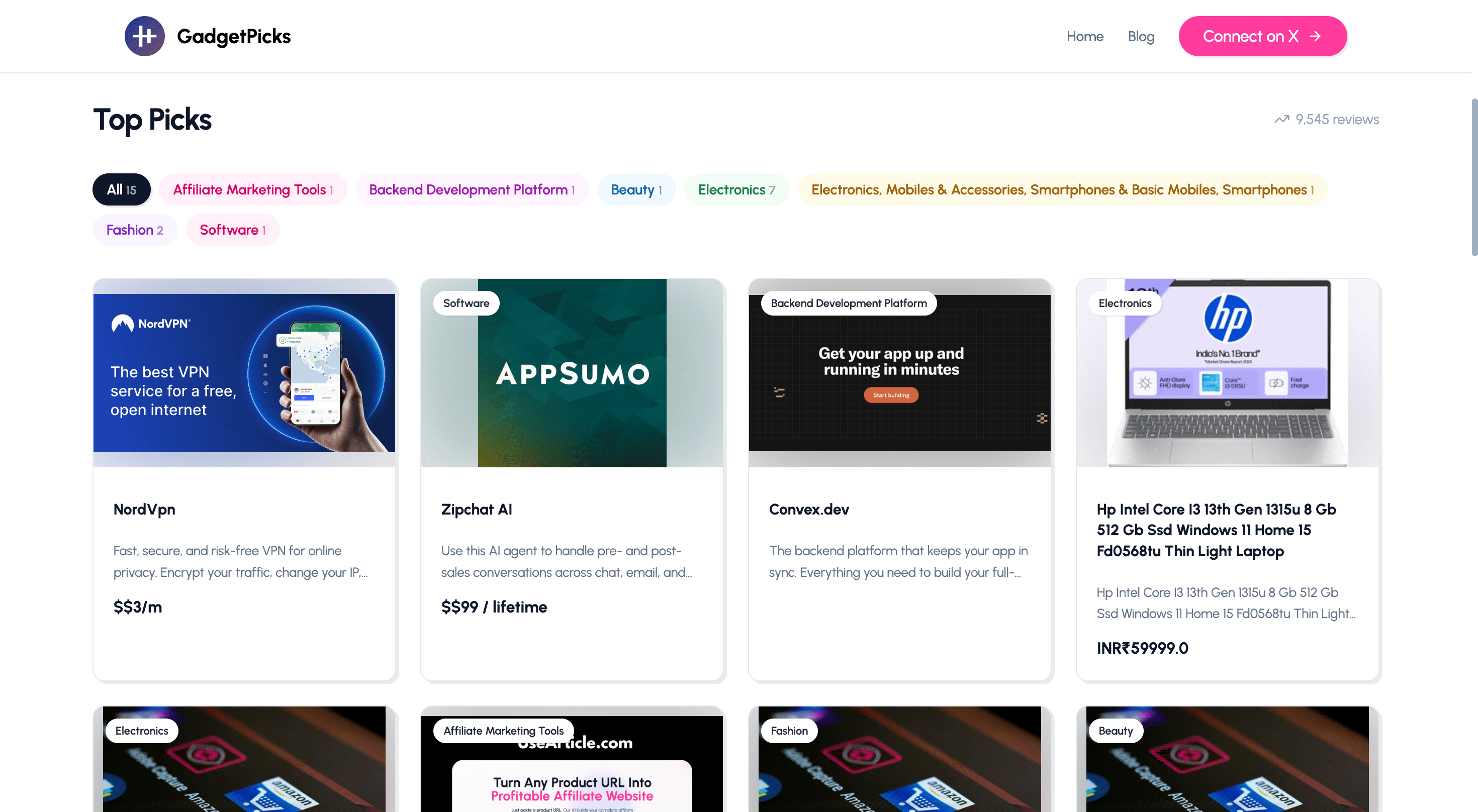Select the All 15 filter chip
Screen dimensions: 1478x812
pos(122,189)
